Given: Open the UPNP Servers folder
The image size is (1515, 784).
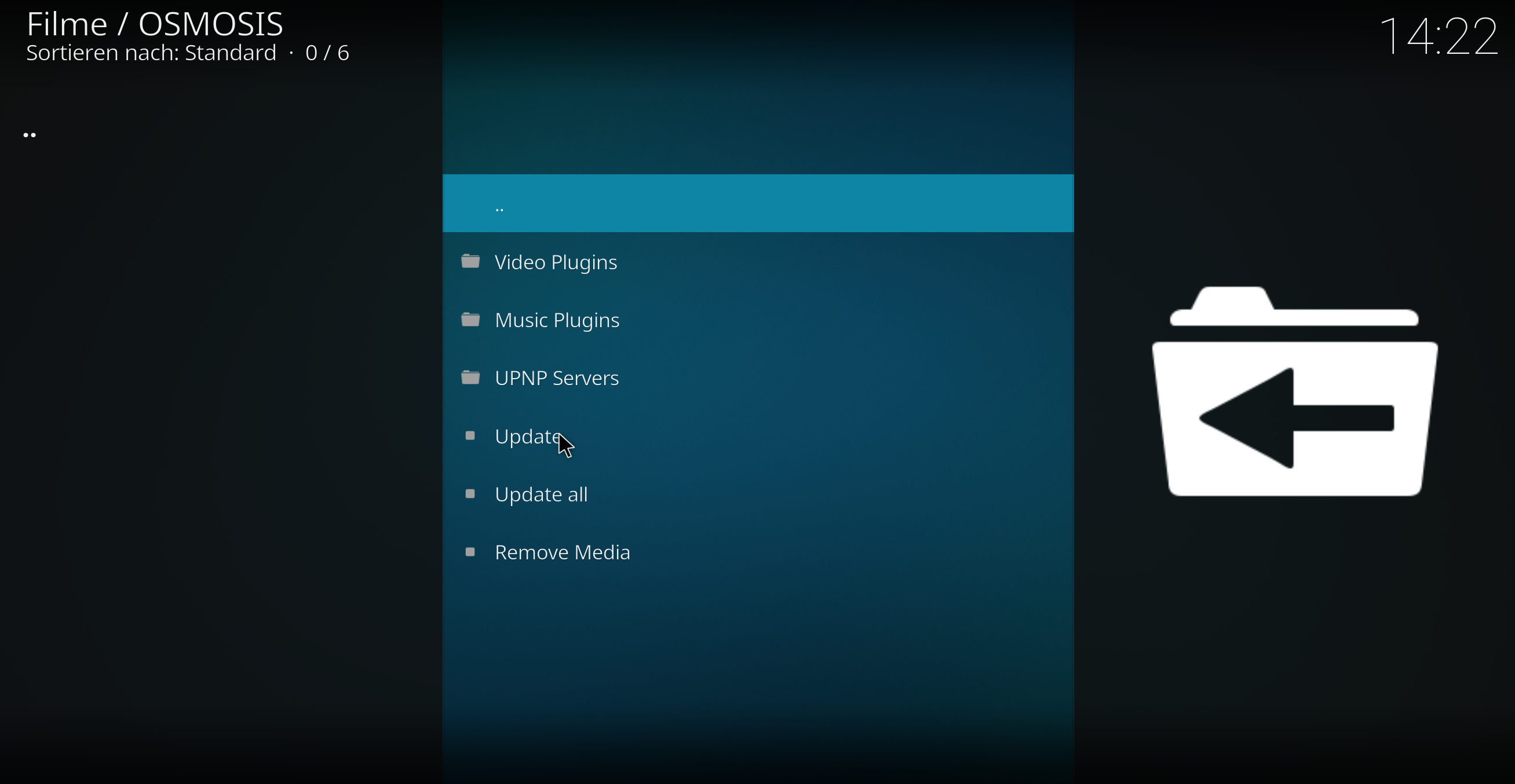Looking at the screenshot, I should 758,378.
